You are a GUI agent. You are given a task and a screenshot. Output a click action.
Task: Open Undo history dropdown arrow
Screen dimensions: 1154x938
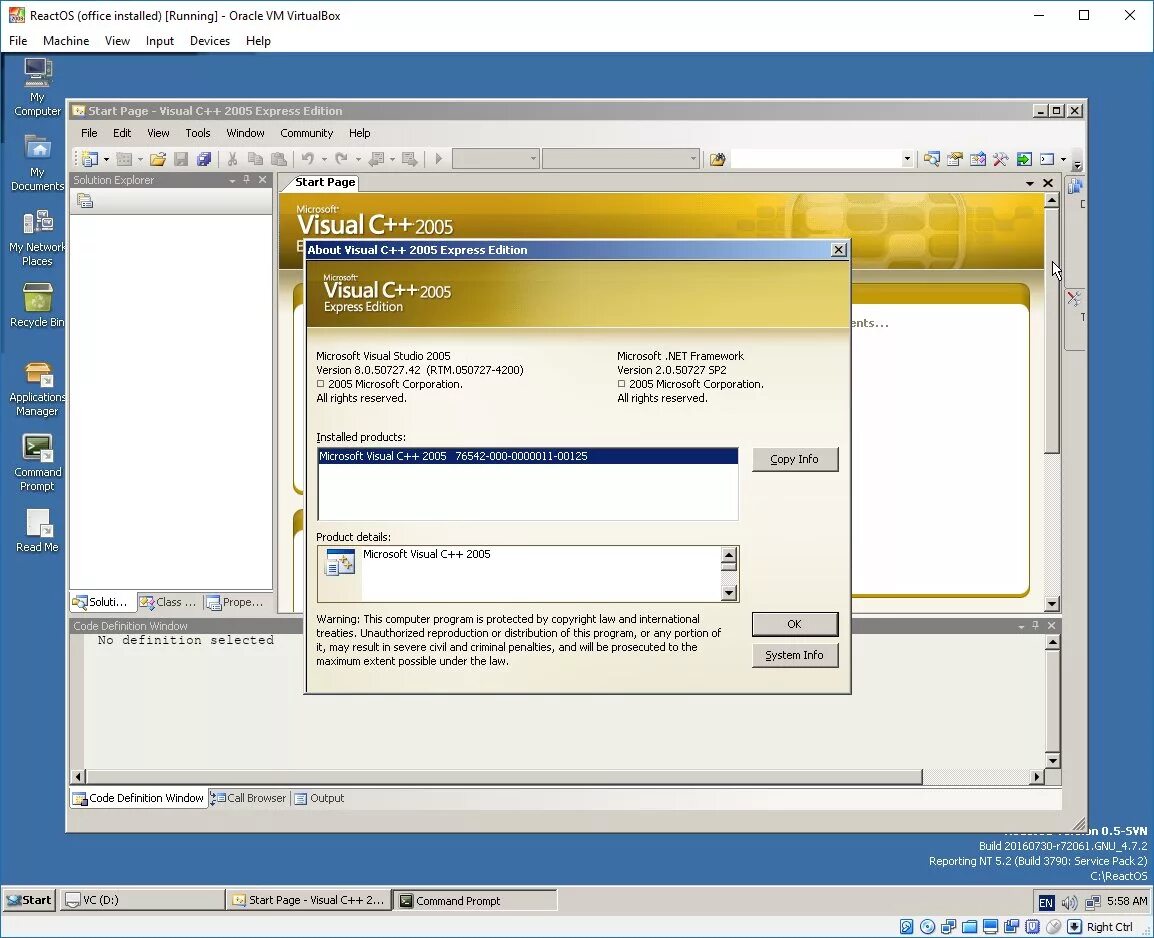coord(324,159)
